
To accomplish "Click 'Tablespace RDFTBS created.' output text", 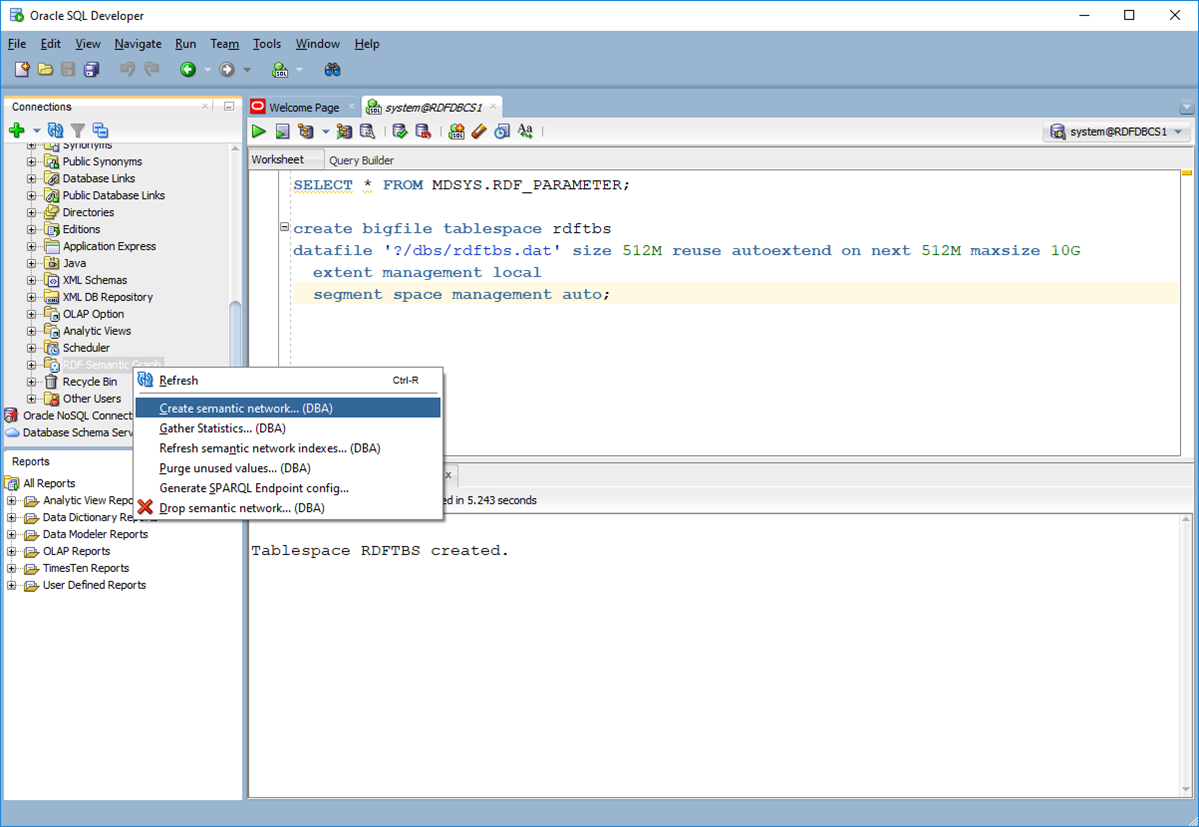I will tap(380, 550).
